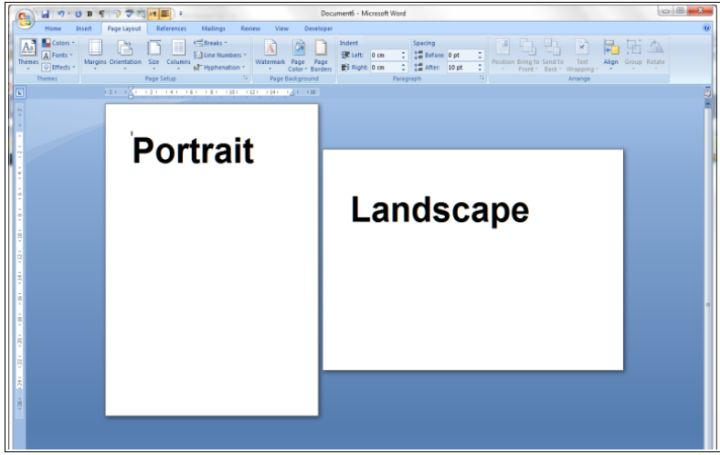Step the Spacing After spinner arrows
Image resolution: width=720 pixels, height=455 pixels.
[x=480, y=67]
